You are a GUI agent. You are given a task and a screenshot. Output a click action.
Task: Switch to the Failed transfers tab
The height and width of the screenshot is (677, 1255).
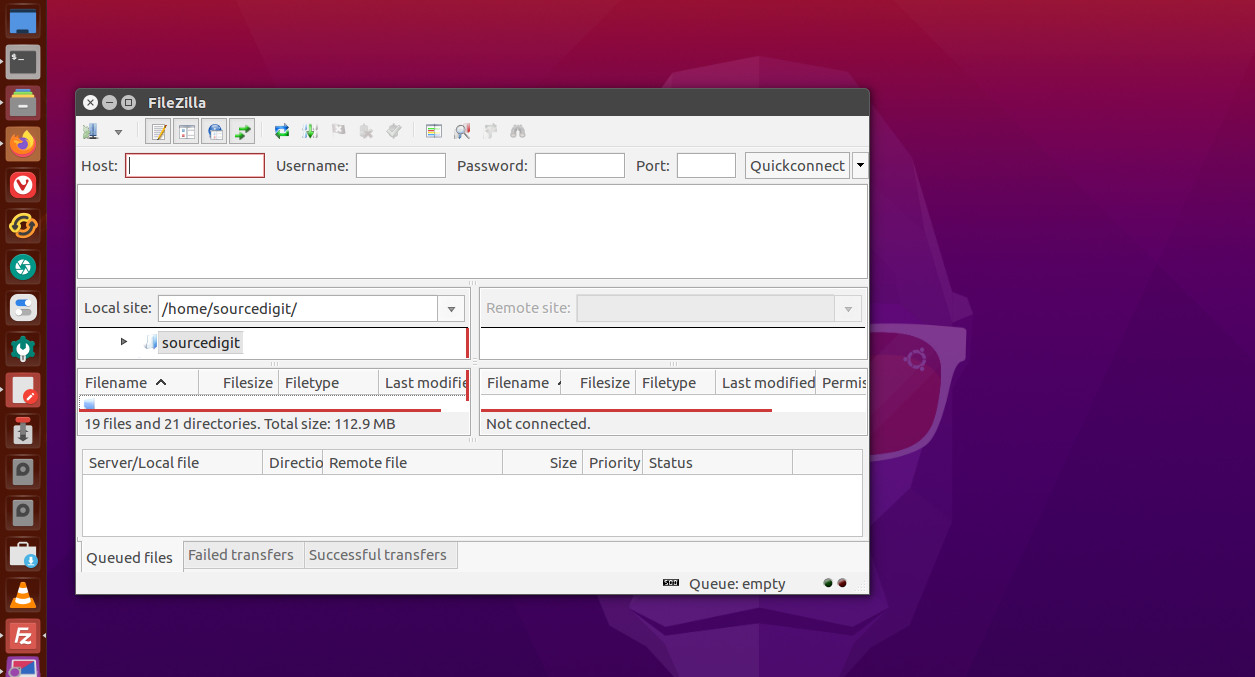pyautogui.click(x=242, y=554)
